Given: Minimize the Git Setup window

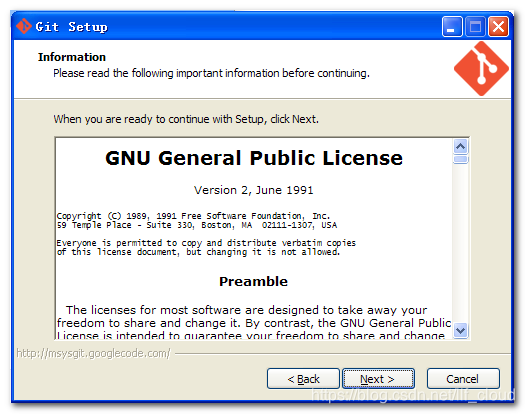Looking at the screenshot, I should coord(452,26).
